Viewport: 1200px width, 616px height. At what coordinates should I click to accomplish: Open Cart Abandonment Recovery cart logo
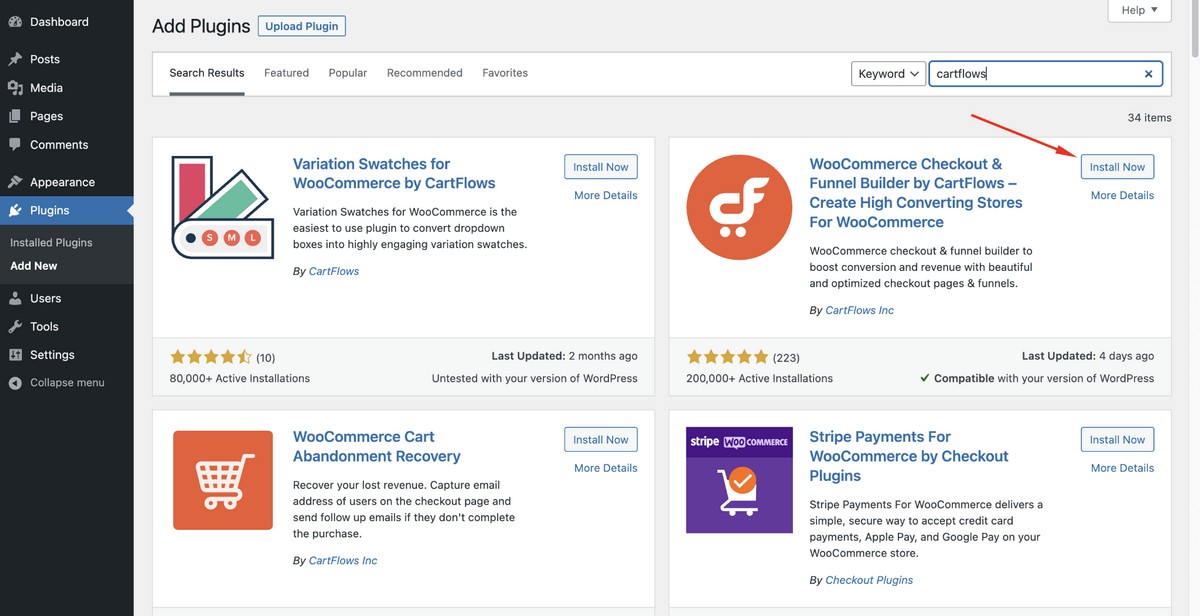(x=223, y=480)
